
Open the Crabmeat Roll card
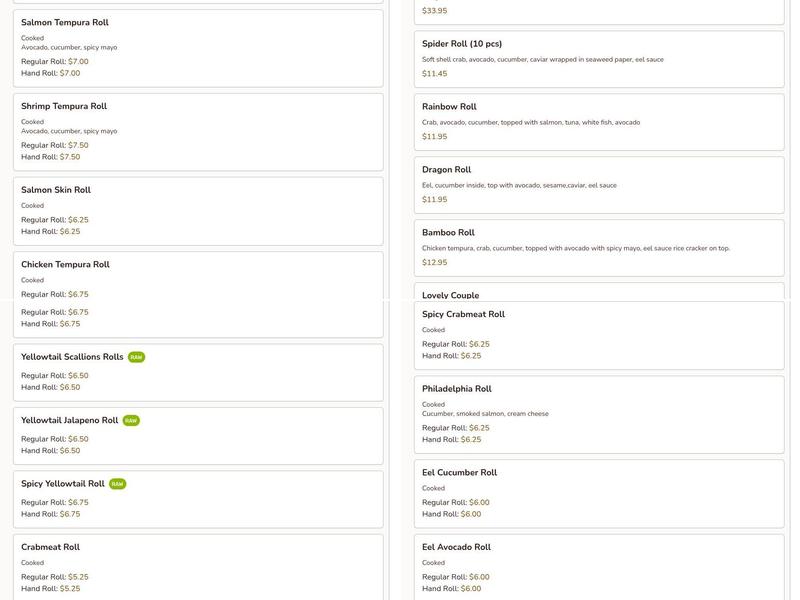tap(50, 547)
